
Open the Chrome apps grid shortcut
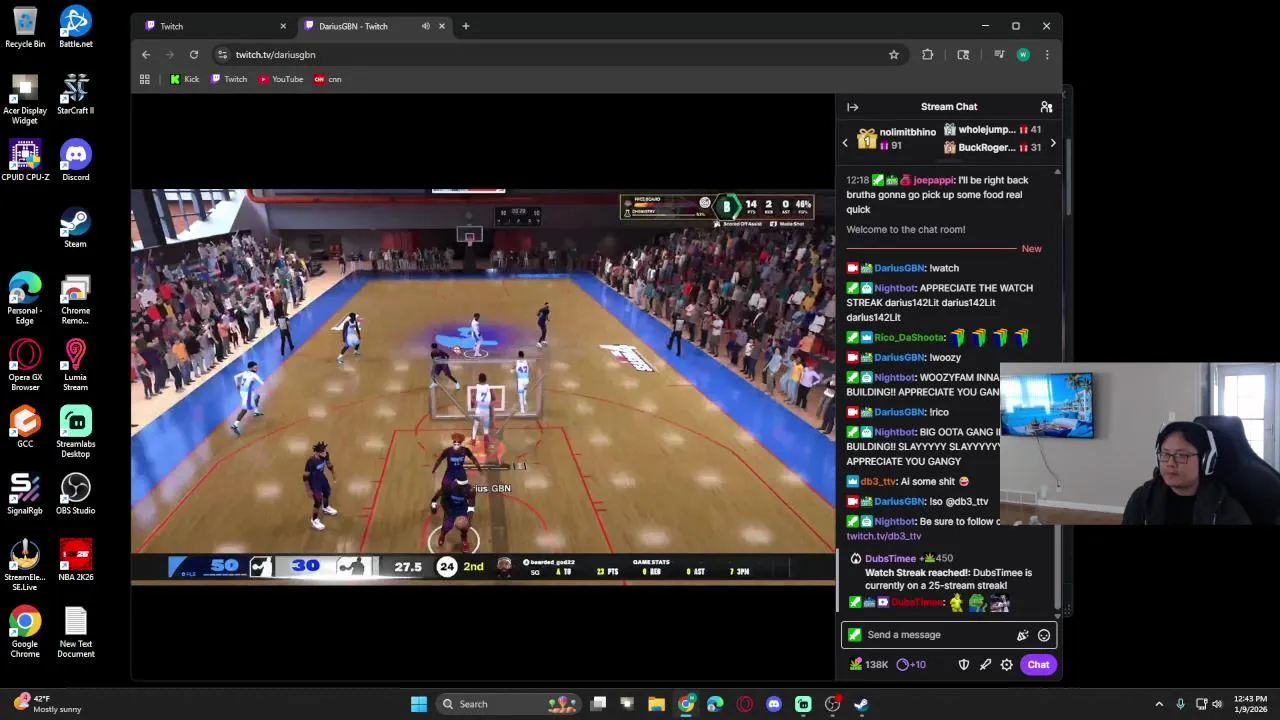pyautogui.click(x=145, y=79)
